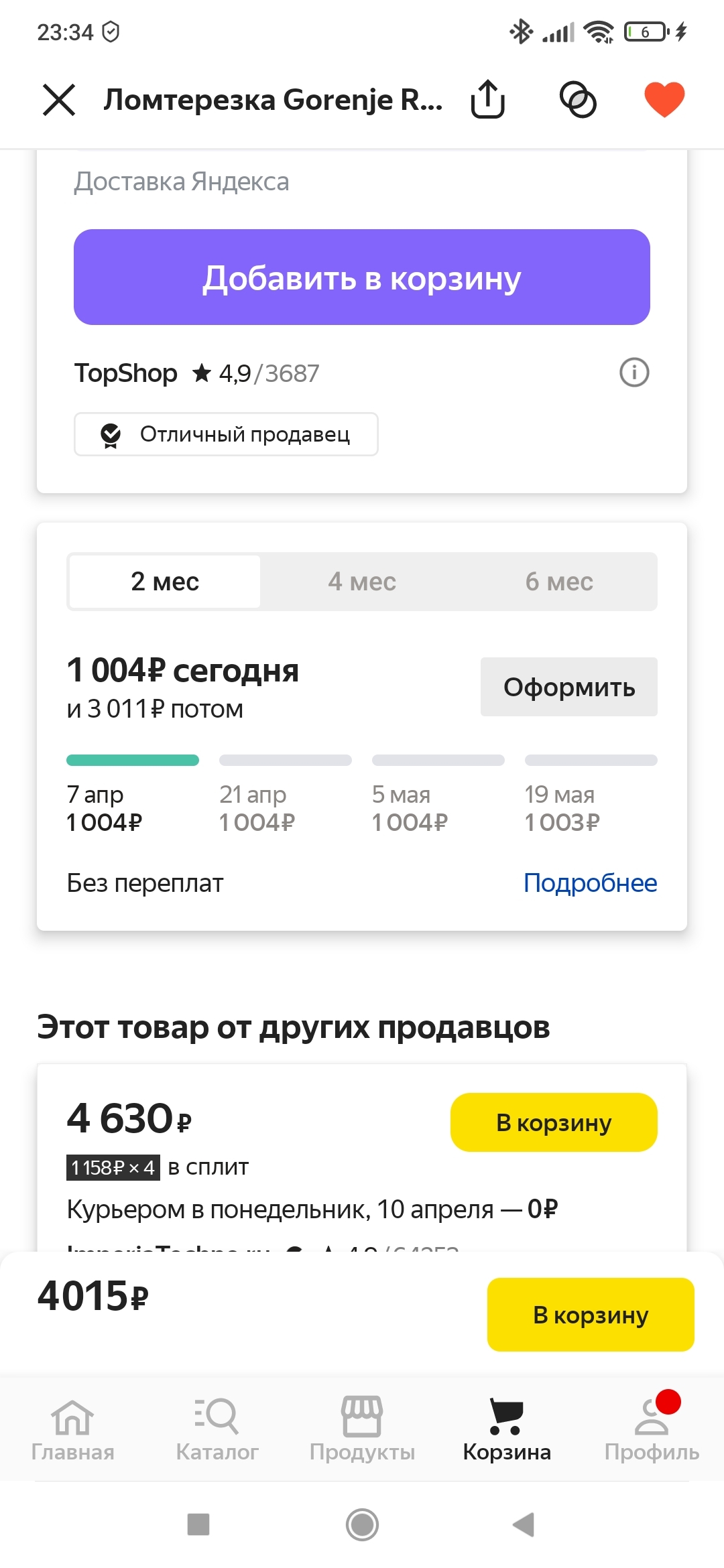Tap В корзину in the bottom price bar
Image resolution: width=724 pixels, height=1568 pixels.
coord(590,1315)
